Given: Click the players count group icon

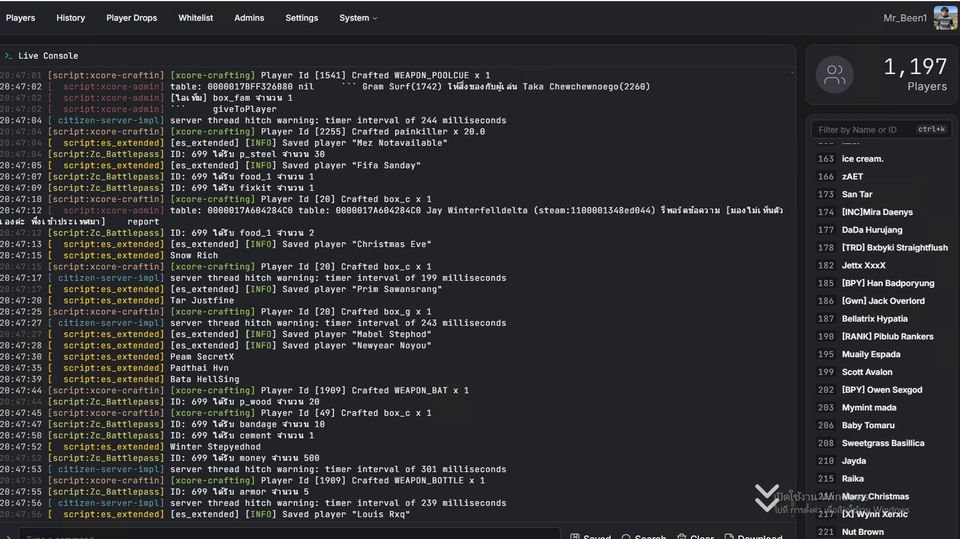Looking at the screenshot, I should (834, 75).
